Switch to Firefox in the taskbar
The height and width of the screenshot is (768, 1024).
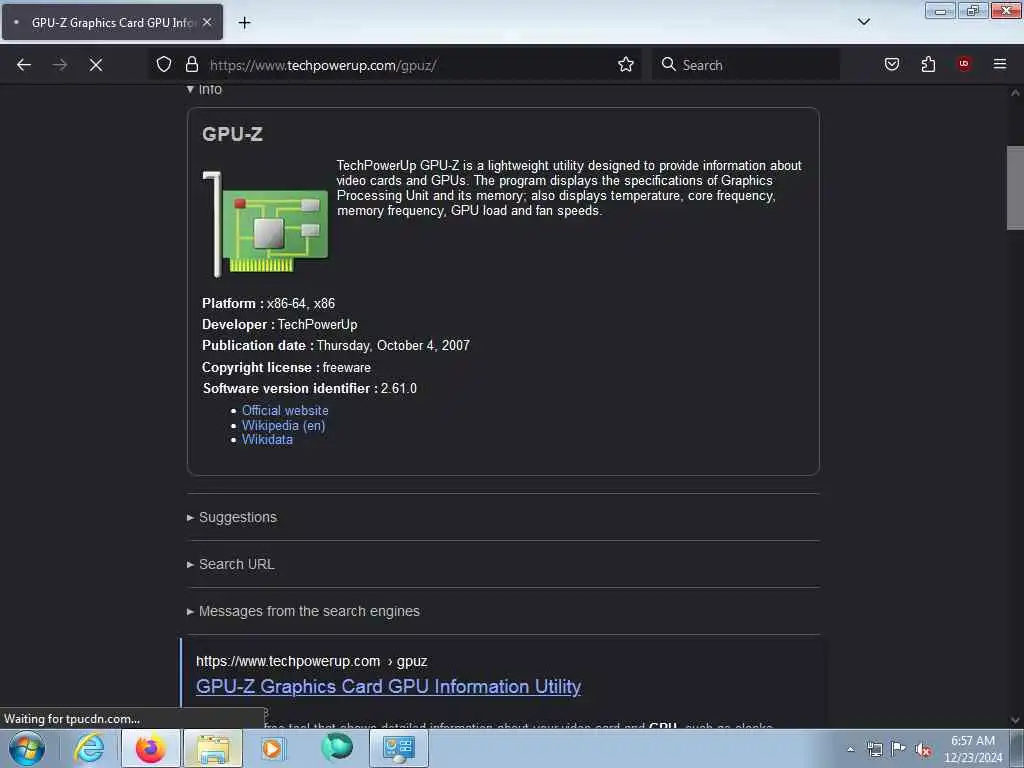150,748
